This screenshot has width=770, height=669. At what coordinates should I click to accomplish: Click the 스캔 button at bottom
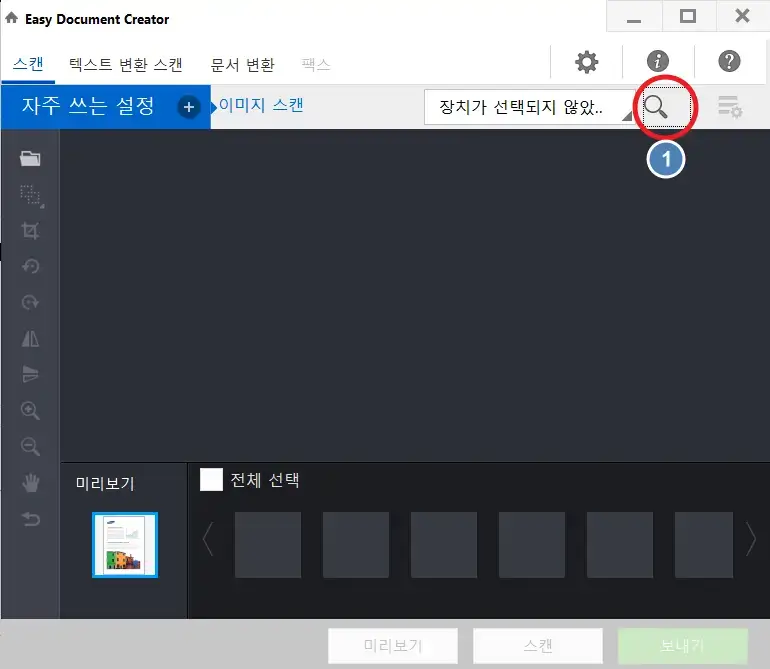(x=538, y=645)
